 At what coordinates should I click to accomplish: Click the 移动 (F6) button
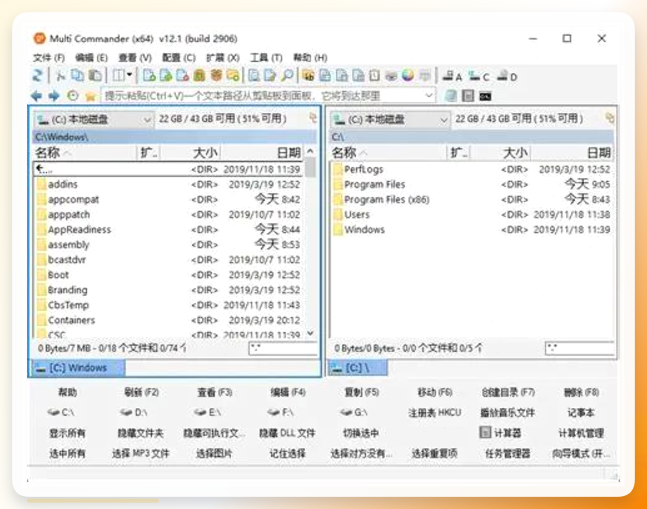(435, 392)
